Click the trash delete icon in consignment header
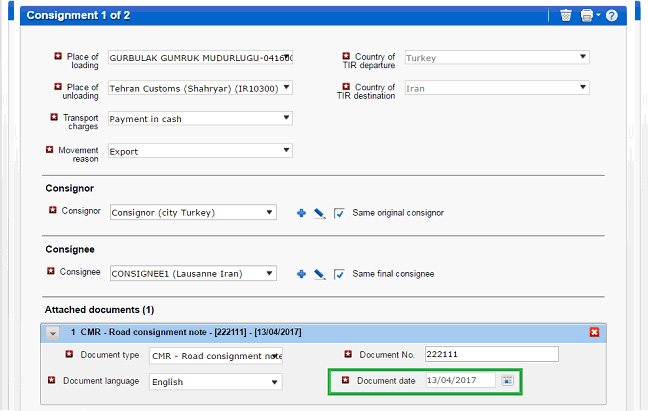The height and width of the screenshot is (411, 649). (566, 15)
